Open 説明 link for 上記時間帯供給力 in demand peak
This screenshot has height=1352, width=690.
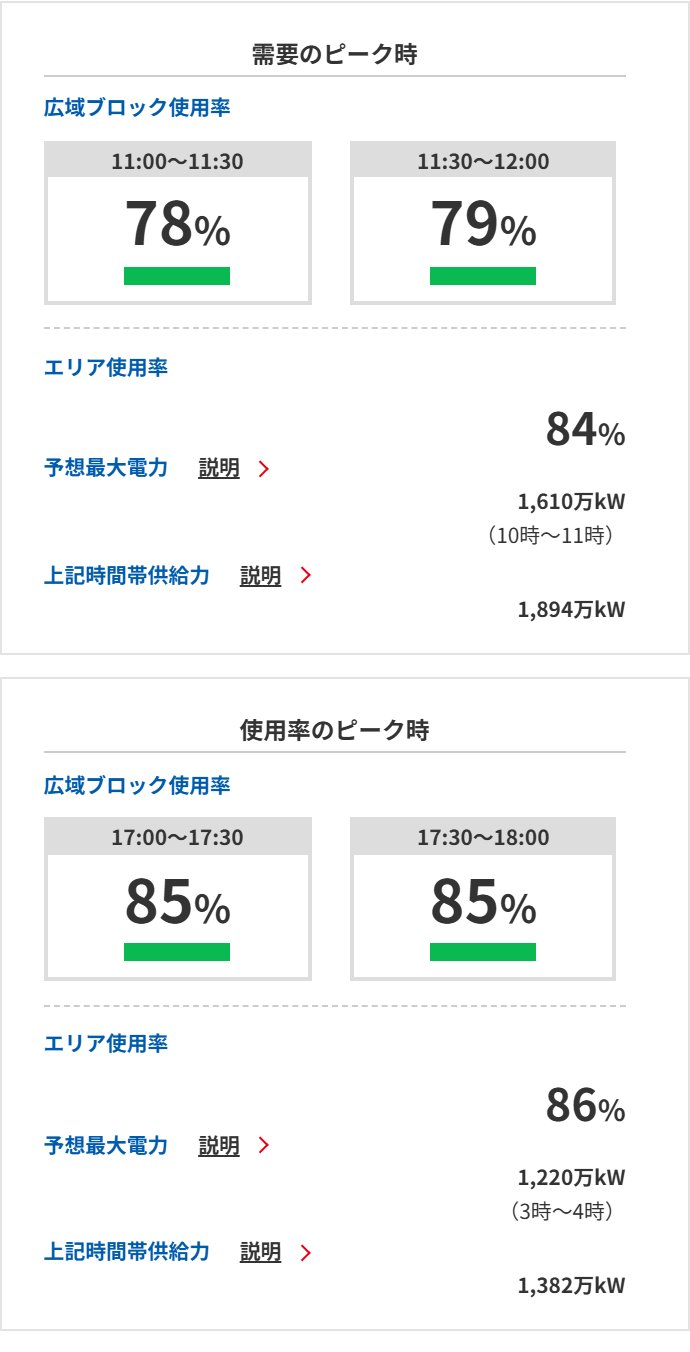tap(260, 576)
